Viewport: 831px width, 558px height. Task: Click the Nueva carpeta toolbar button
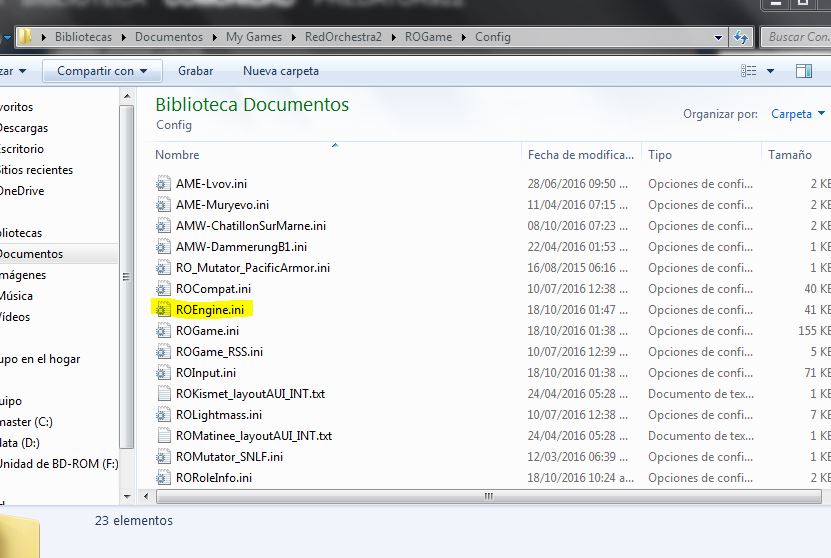click(x=281, y=71)
